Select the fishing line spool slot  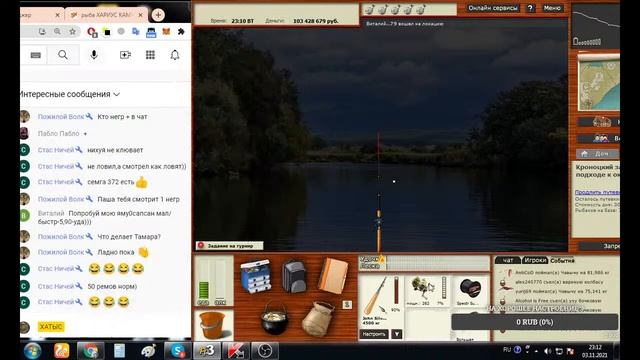[470, 290]
